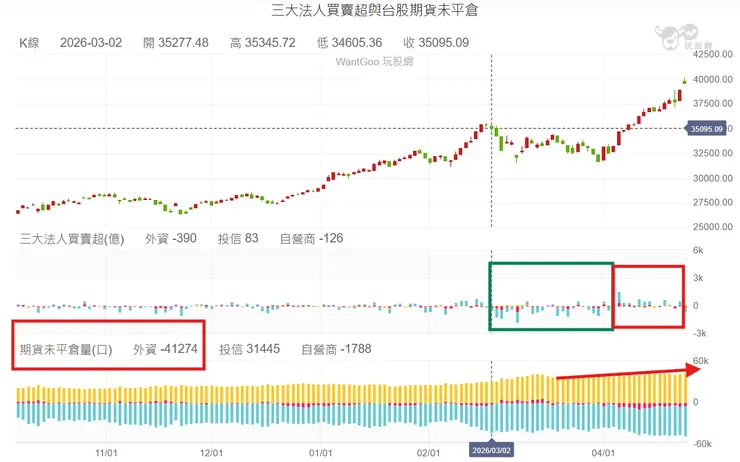Click the high value 高 35345.72
Viewport: 740px width, 462px height.
click(262, 43)
